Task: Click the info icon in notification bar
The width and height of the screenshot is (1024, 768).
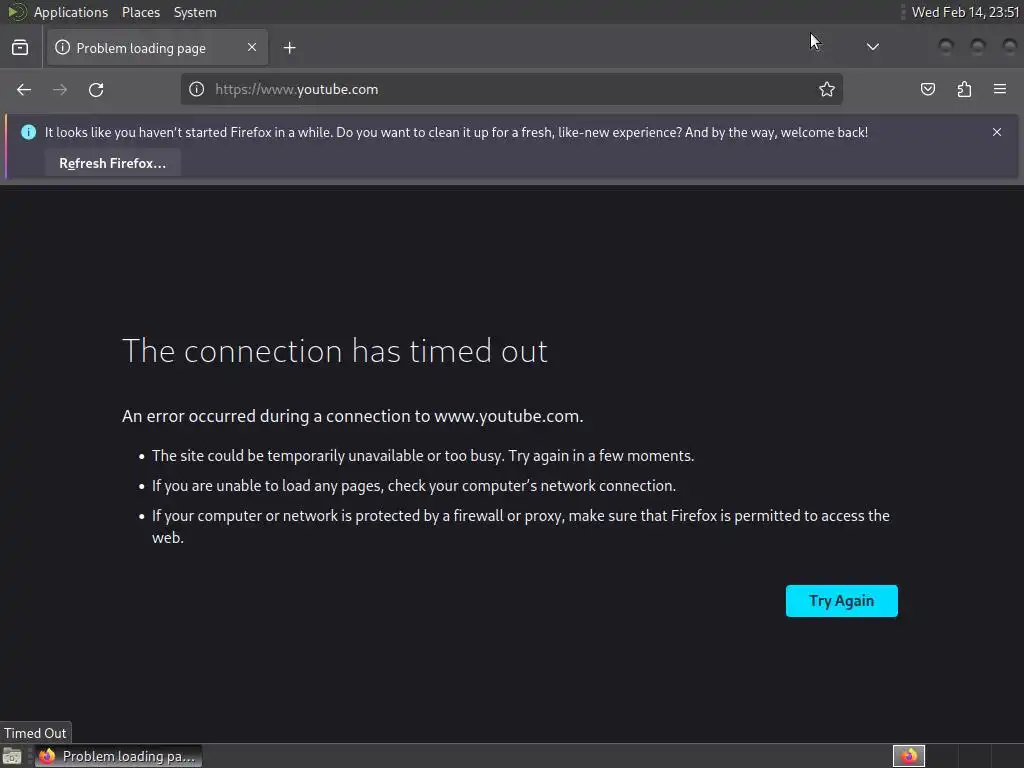Action: (x=28, y=132)
